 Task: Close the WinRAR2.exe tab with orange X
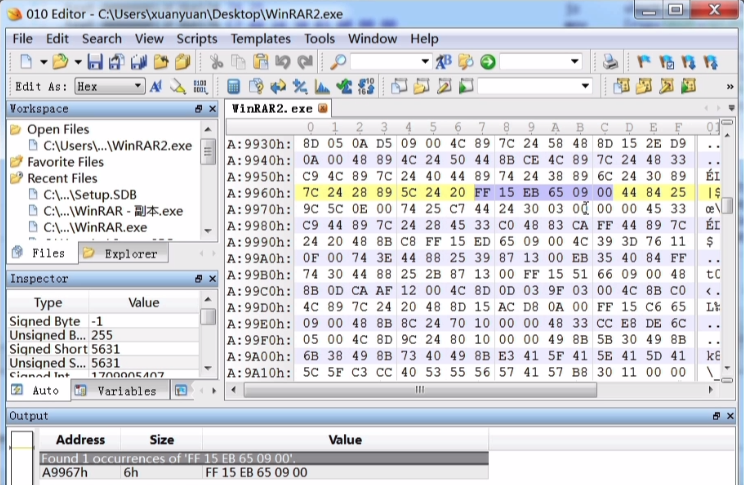(323, 109)
